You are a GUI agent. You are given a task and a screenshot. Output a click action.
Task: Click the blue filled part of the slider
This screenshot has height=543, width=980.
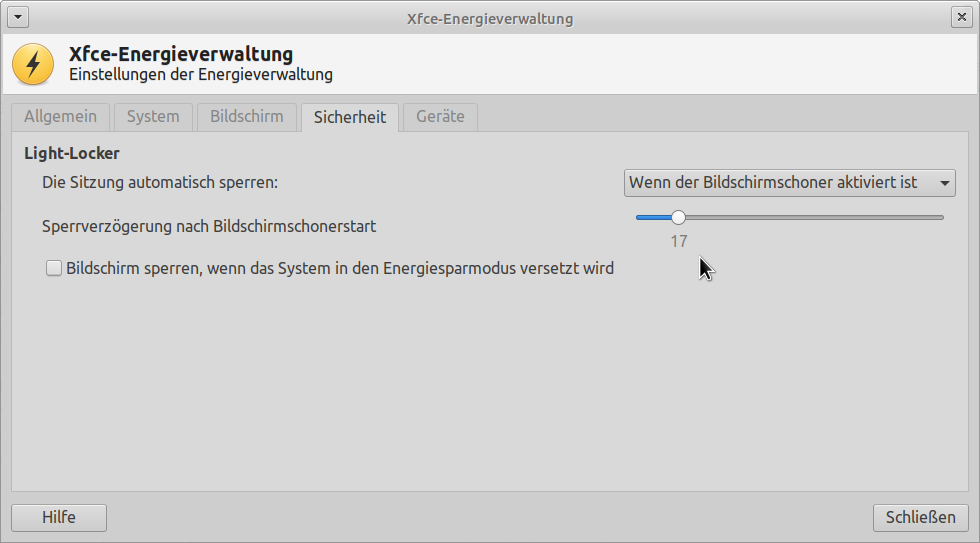[x=653, y=217]
